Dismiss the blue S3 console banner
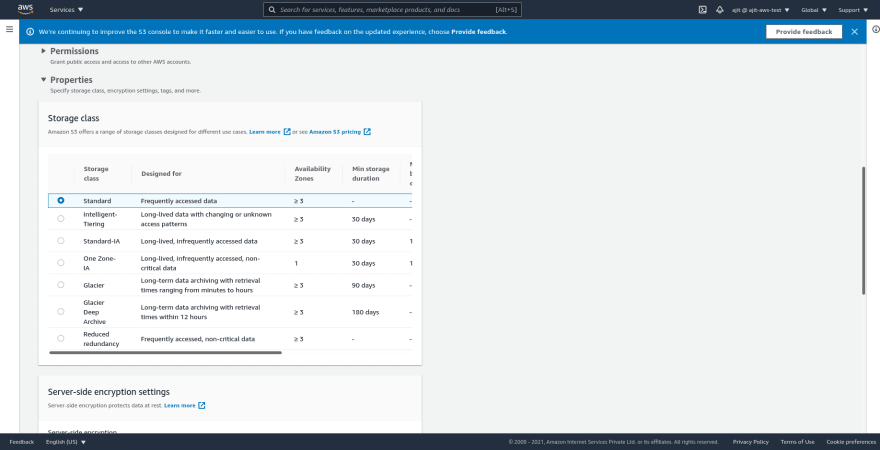Screen dimensions: 880x450 854,31
